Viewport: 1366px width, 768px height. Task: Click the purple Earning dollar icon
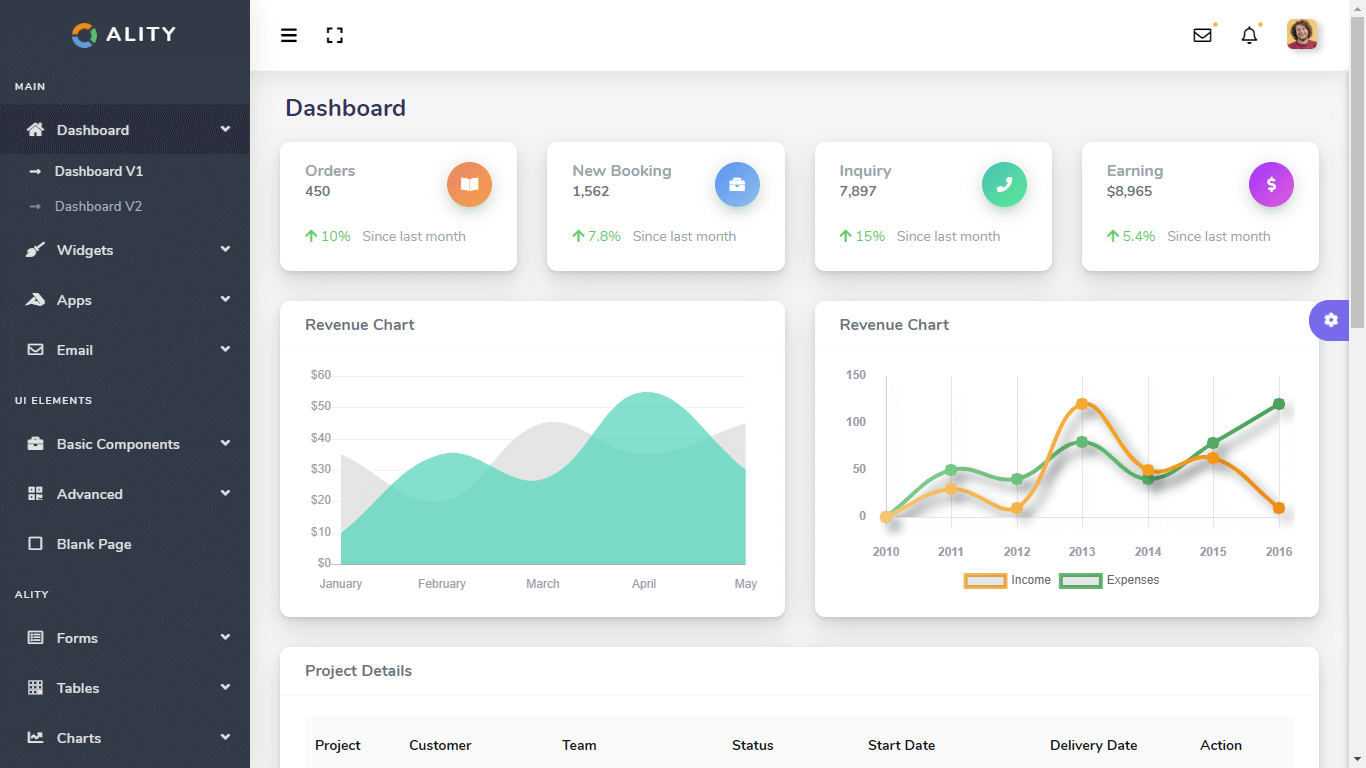pos(1271,184)
